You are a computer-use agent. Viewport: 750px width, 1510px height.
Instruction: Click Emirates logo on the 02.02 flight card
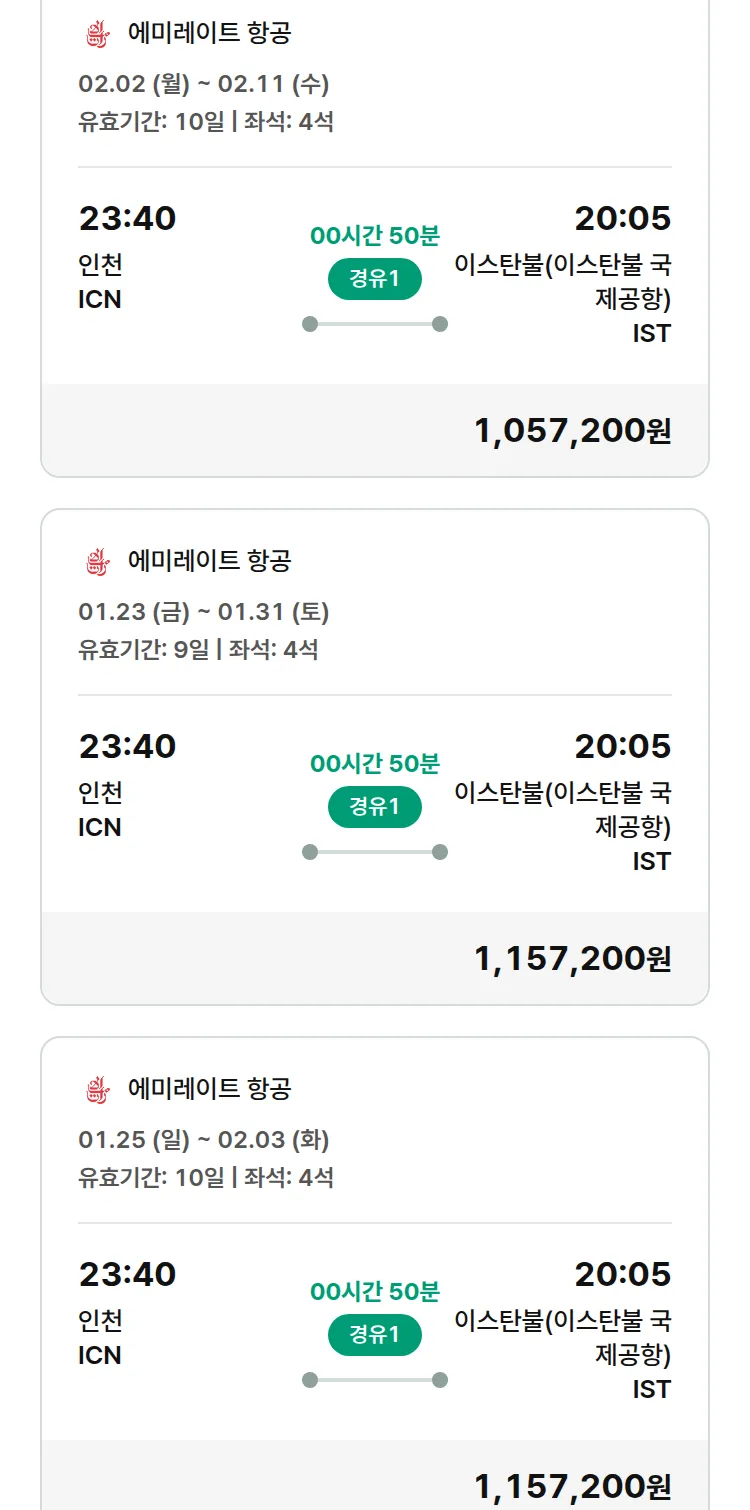click(96, 34)
